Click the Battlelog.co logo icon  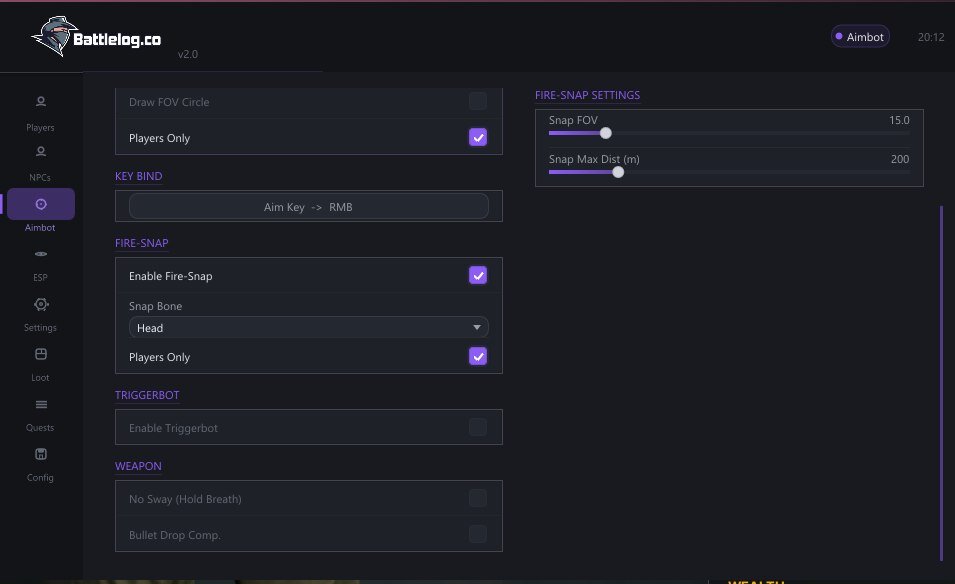54,36
